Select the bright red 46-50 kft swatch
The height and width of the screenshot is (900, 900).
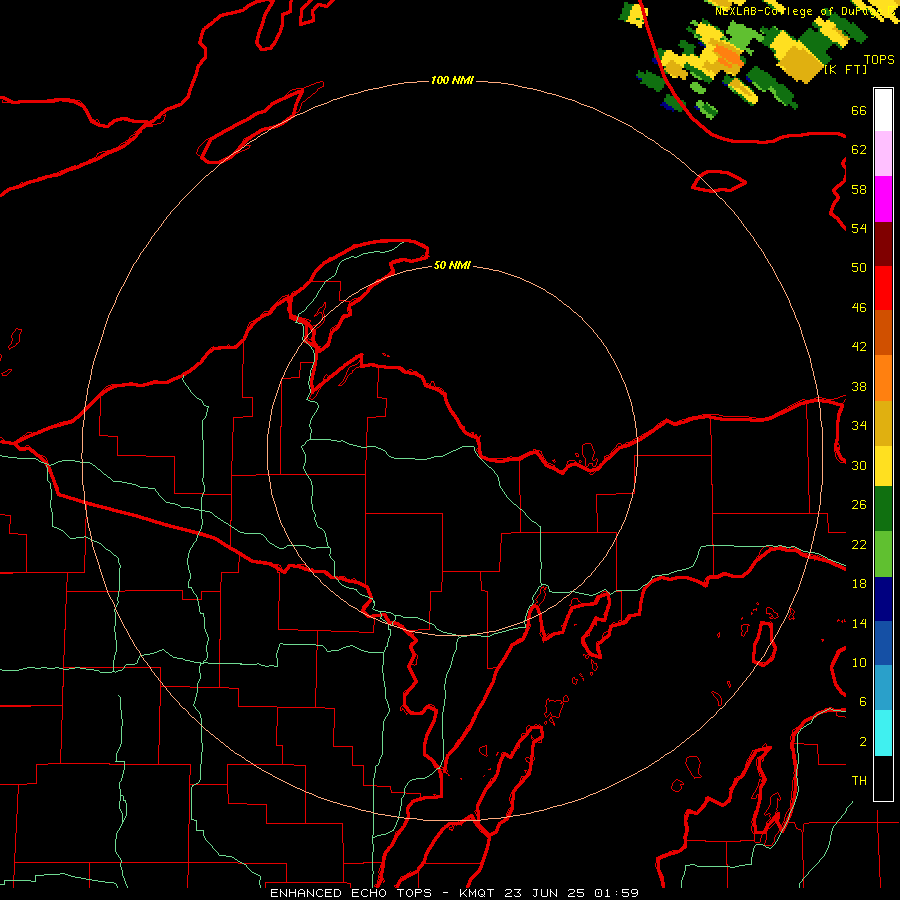pos(883,288)
